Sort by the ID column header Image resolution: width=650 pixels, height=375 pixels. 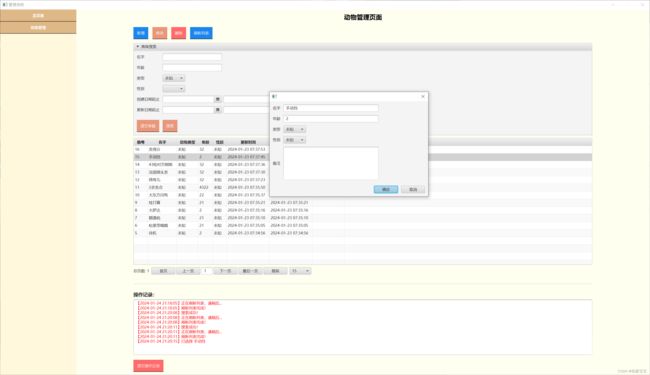click(141, 142)
